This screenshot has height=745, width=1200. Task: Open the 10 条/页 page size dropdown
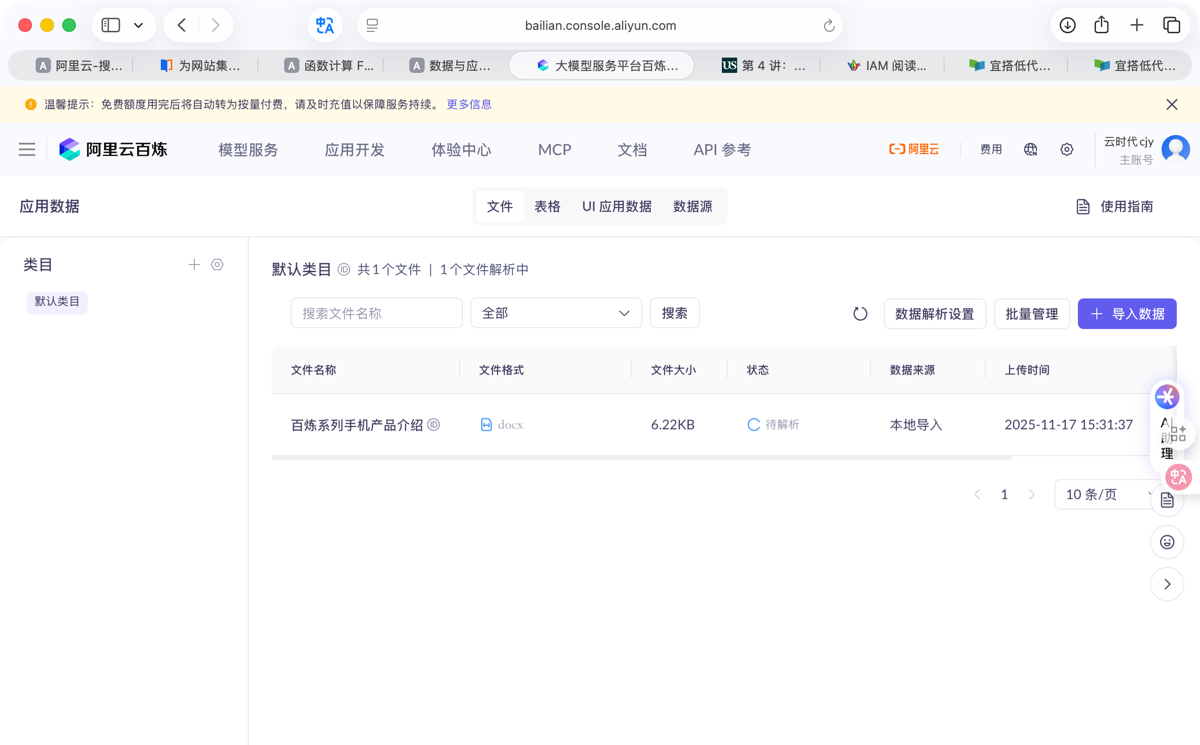1110,494
